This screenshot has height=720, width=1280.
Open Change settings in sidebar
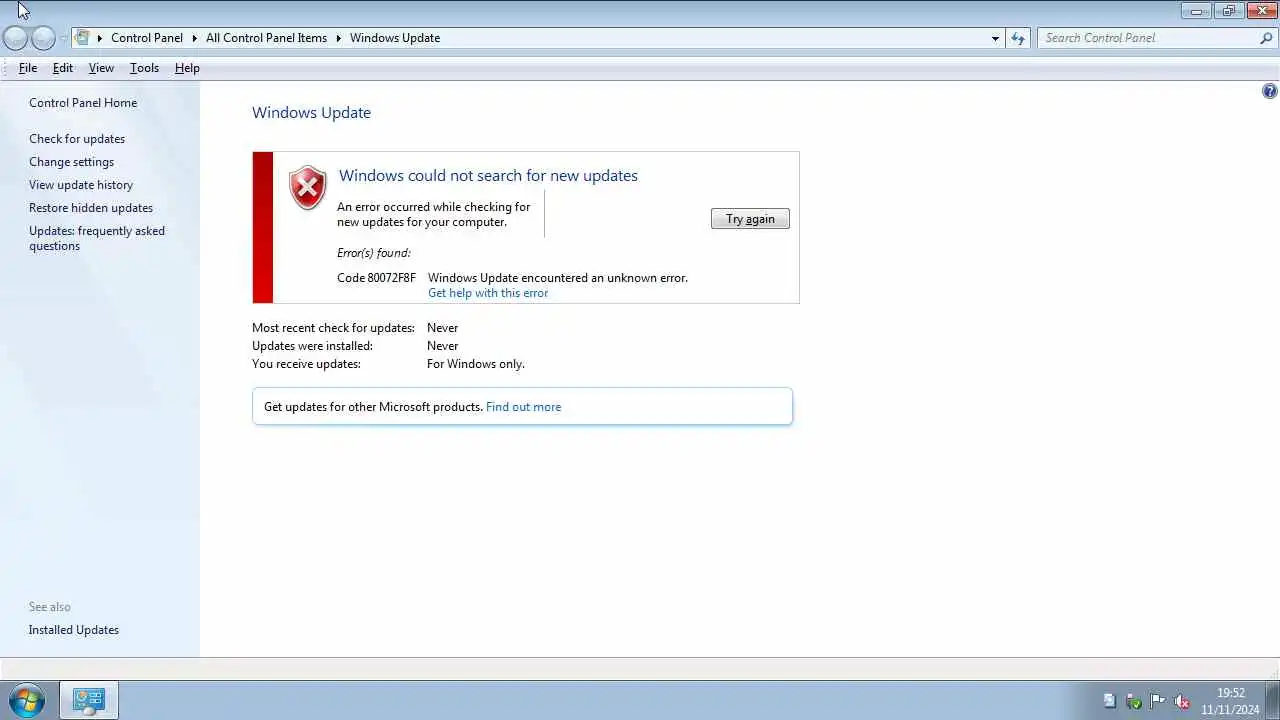(x=71, y=162)
